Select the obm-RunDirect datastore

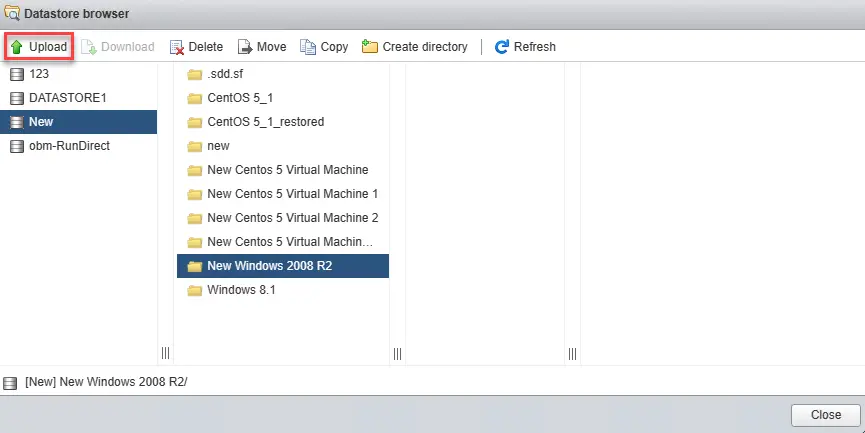pos(69,146)
